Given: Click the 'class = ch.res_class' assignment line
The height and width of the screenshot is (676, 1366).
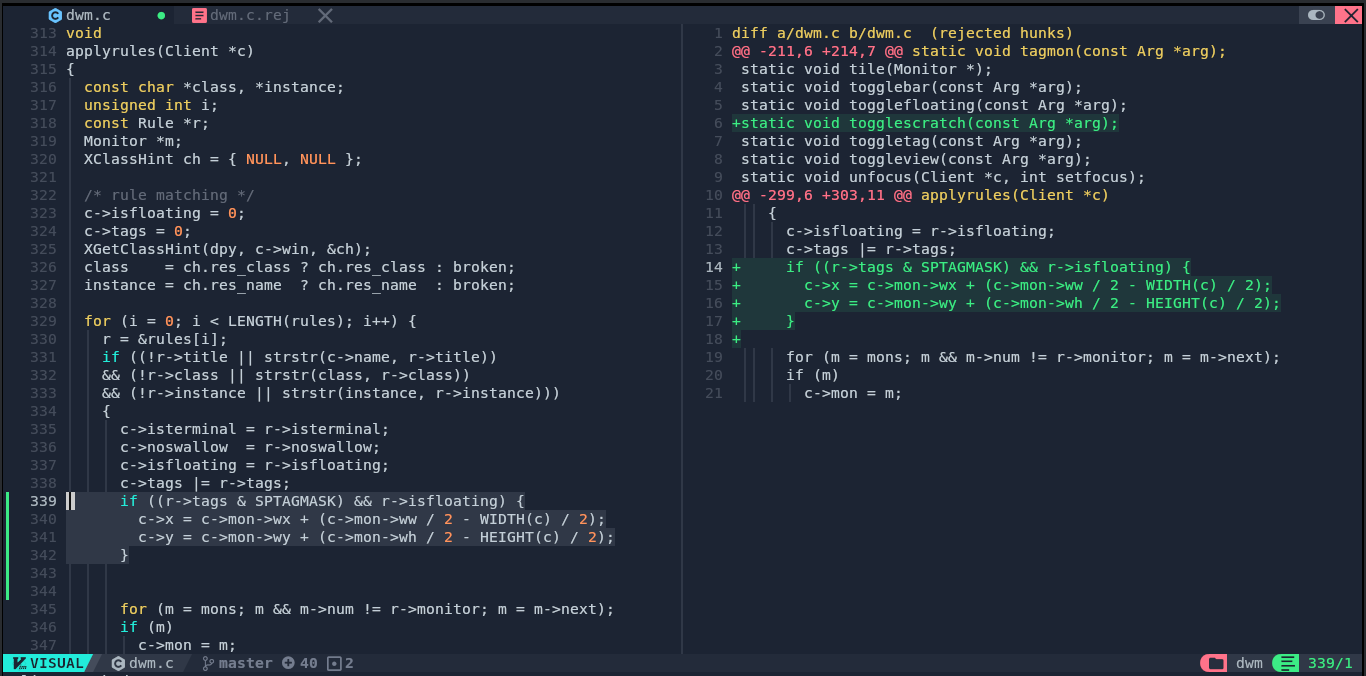Looking at the screenshot, I should tap(300, 267).
